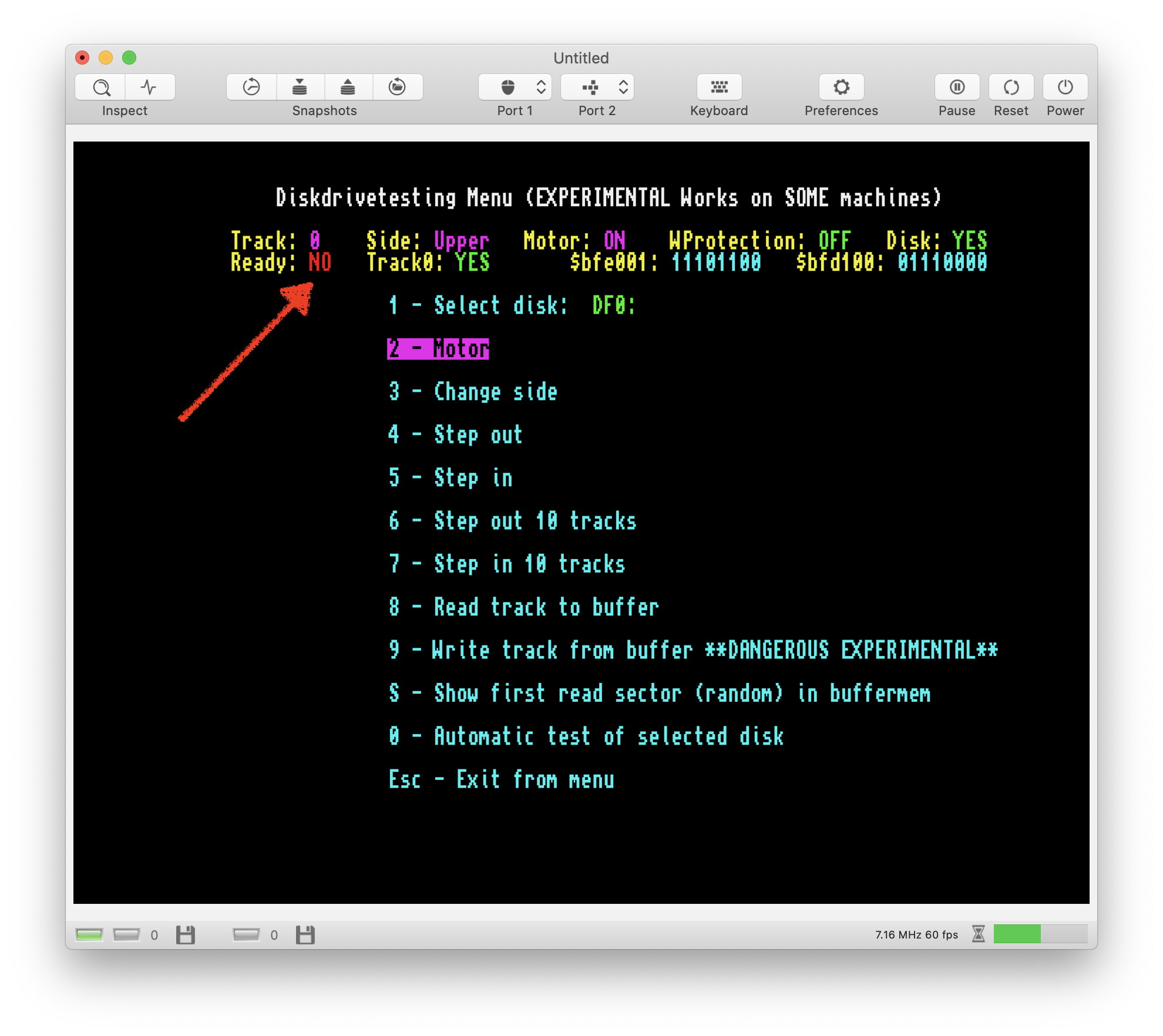The image size is (1163, 1036).
Task: Click the '7.16 MHz 60 fps' status text
Action: coord(916,934)
